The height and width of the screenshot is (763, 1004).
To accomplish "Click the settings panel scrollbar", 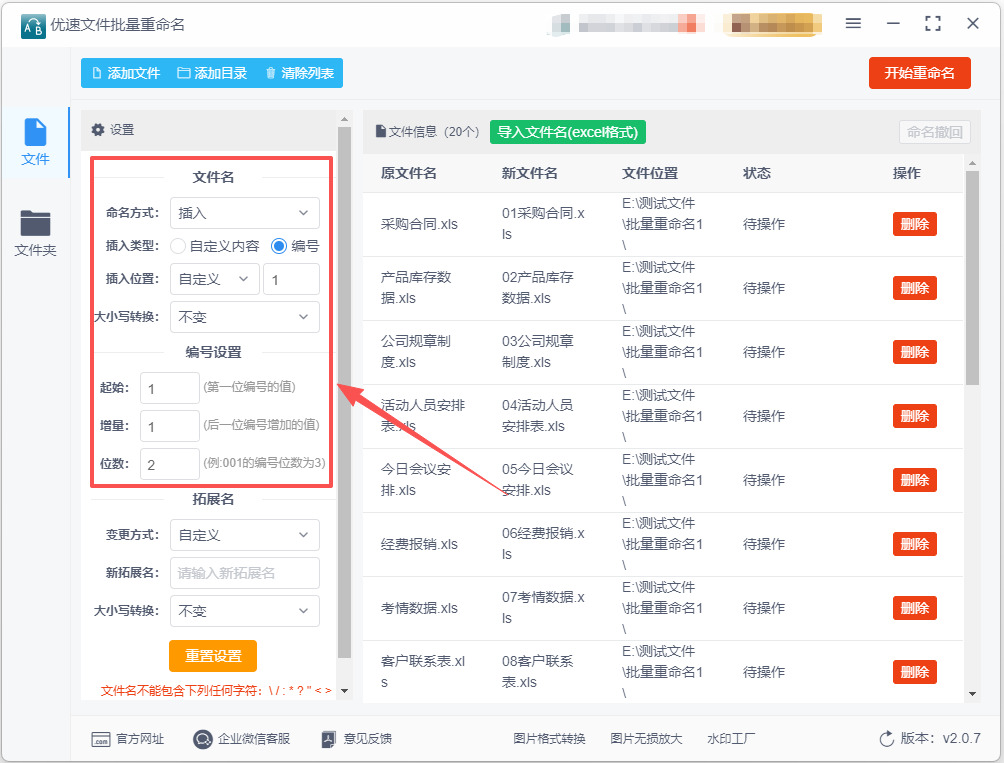I will pyautogui.click(x=344, y=392).
